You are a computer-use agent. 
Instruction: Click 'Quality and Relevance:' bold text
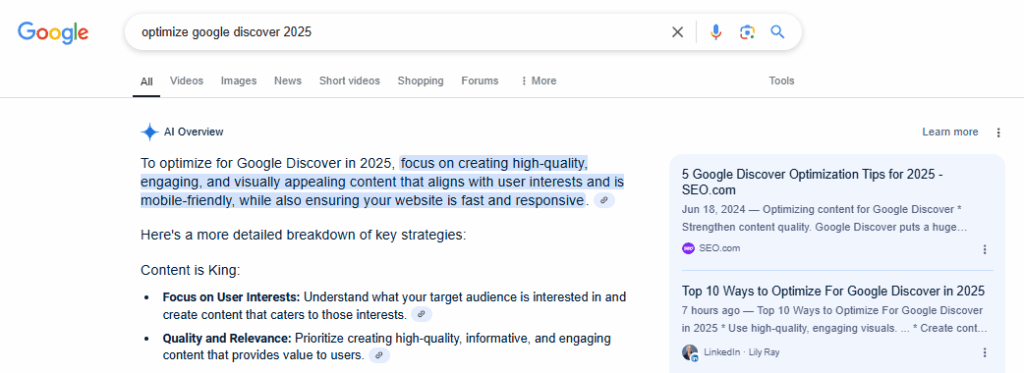[x=227, y=339]
